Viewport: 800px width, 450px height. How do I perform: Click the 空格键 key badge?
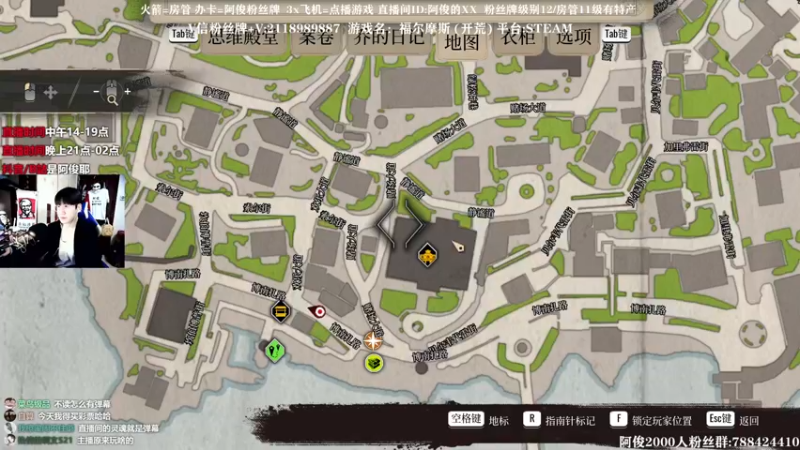click(x=466, y=419)
